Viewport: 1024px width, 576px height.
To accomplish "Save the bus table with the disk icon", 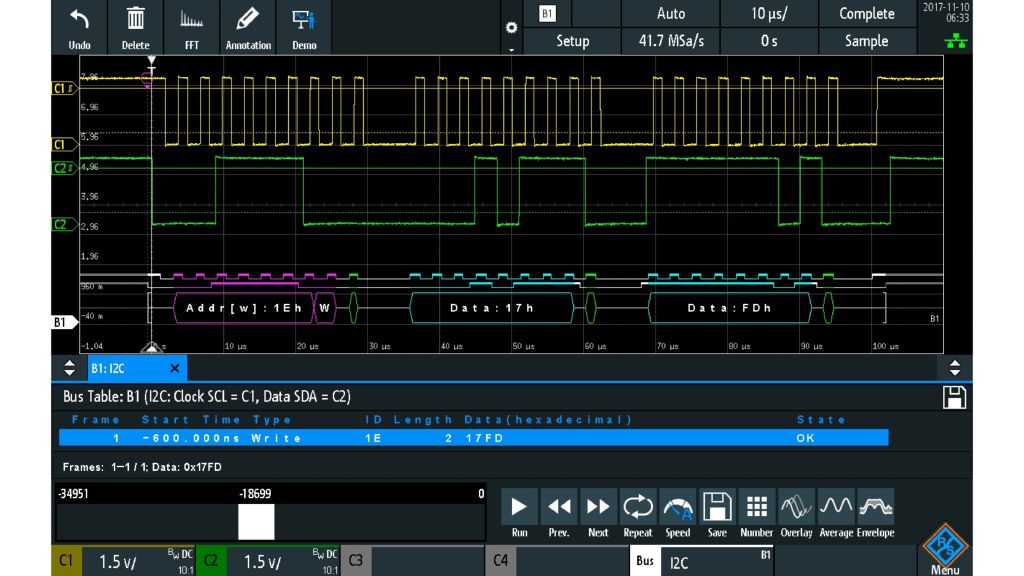I will click(x=955, y=397).
